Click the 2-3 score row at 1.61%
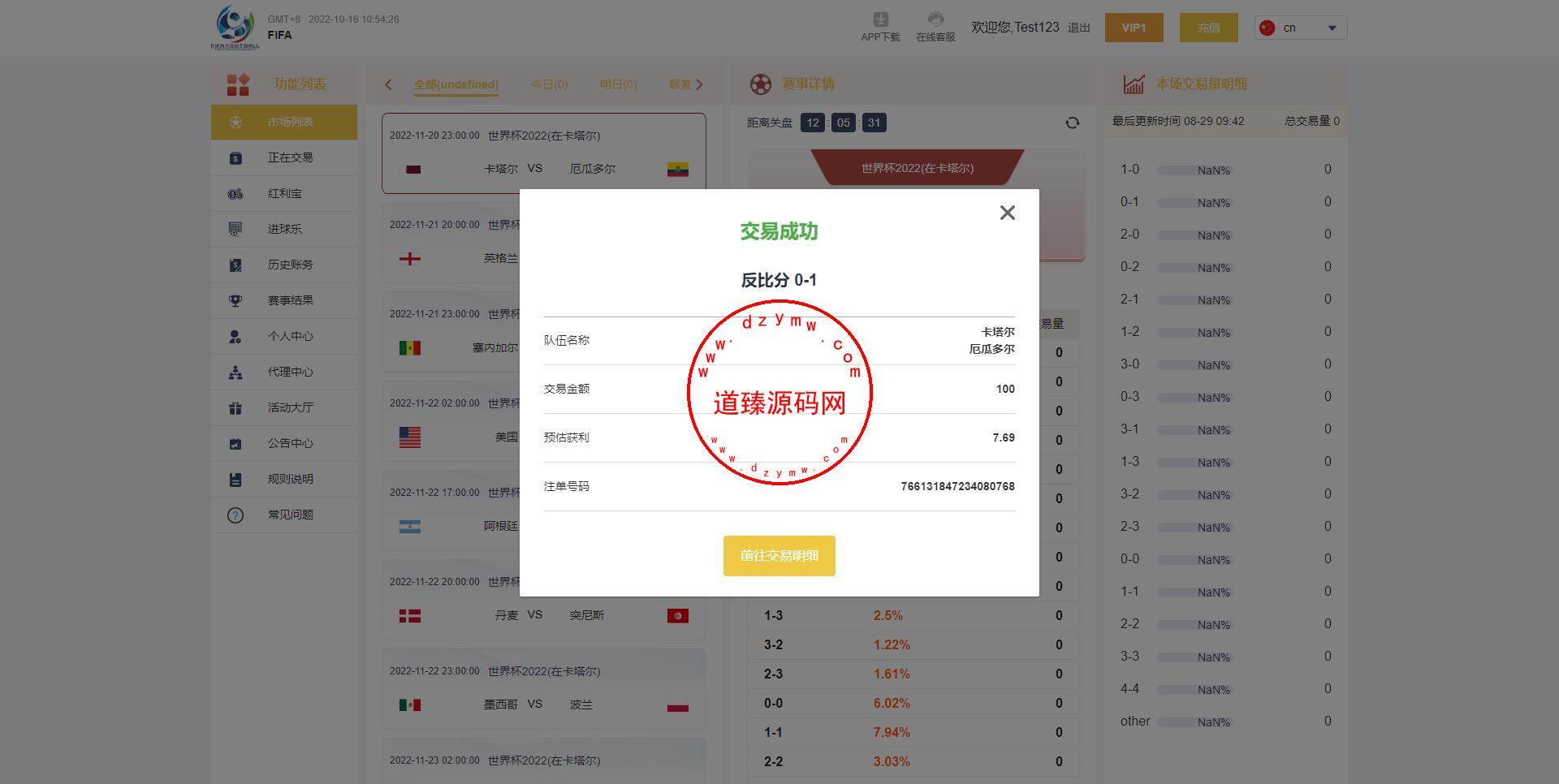1559x784 pixels. (913, 674)
